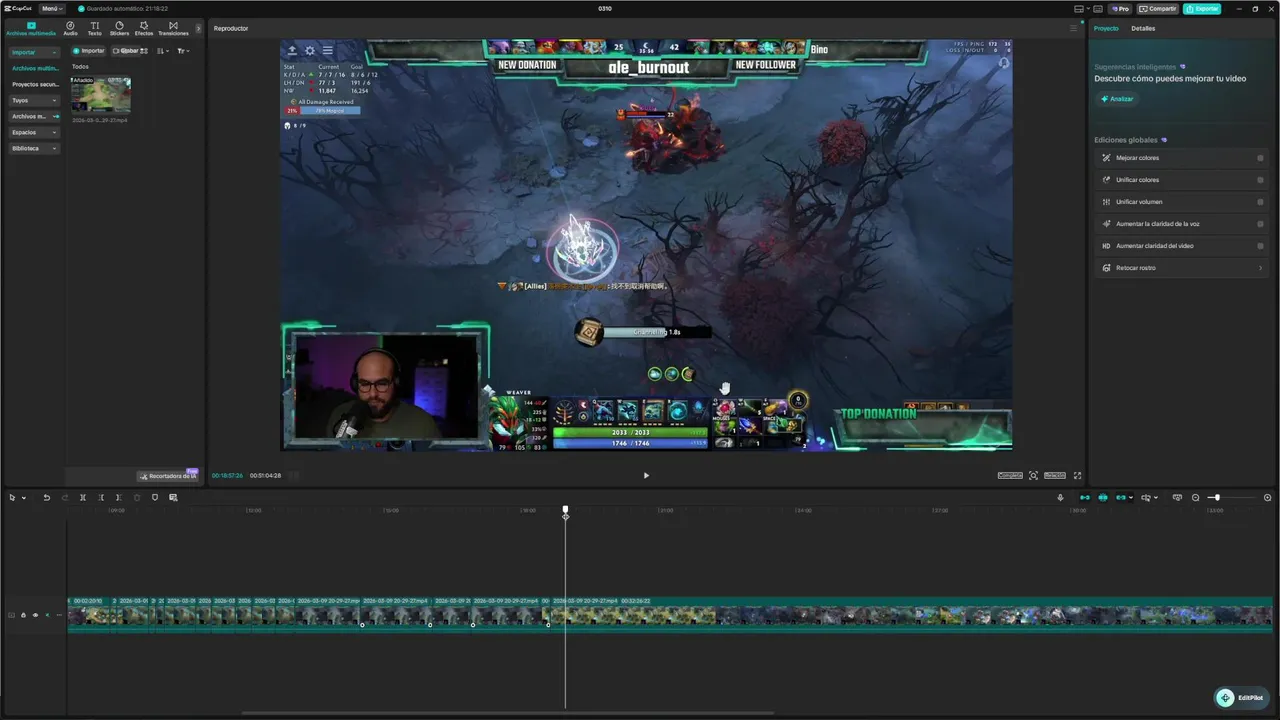Click the track more options dots
Image resolution: width=1280 pixels, height=720 pixels.
(58, 615)
